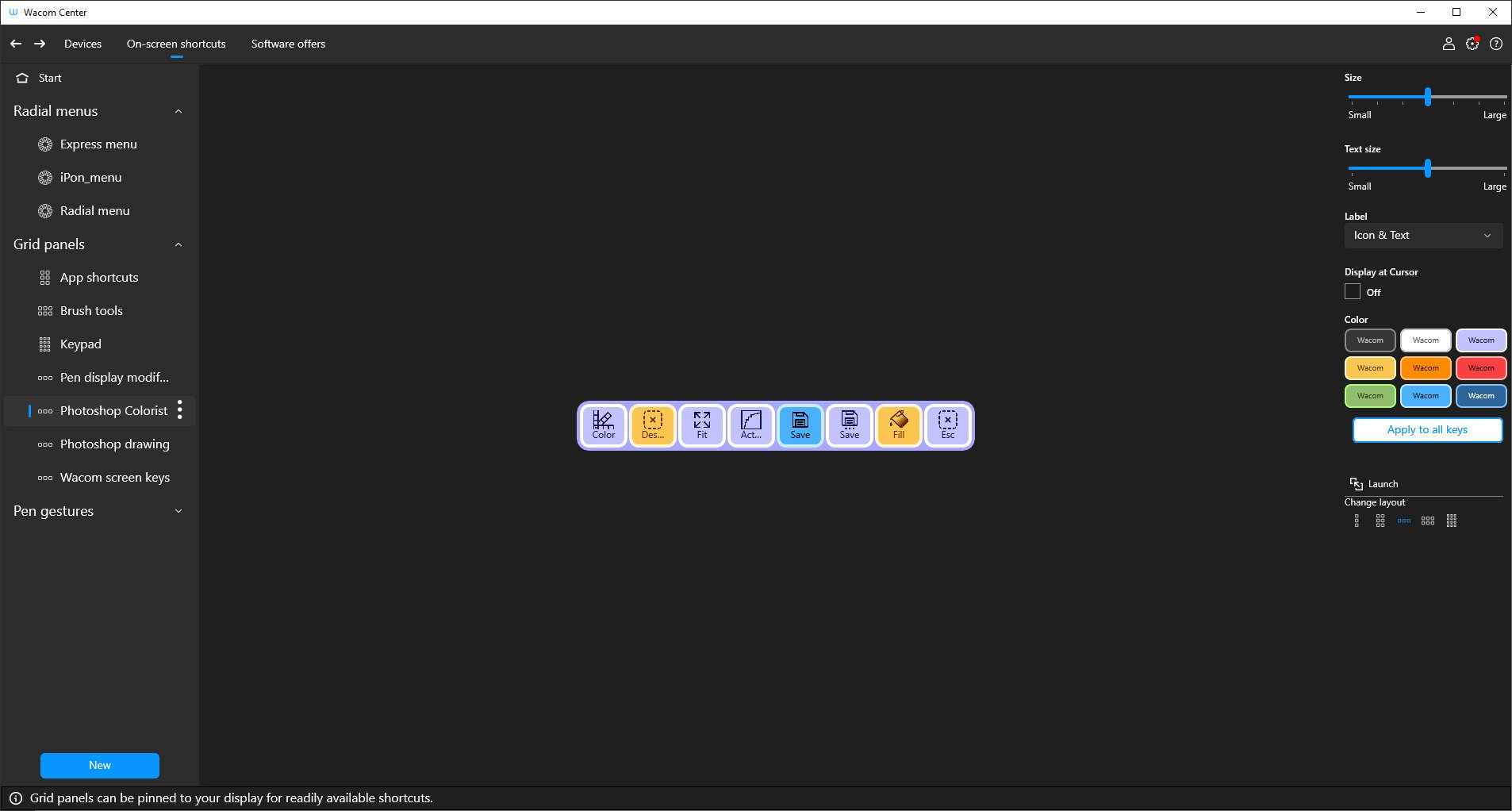
Task: Click the Text size slider handle
Action: [1428, 168]
